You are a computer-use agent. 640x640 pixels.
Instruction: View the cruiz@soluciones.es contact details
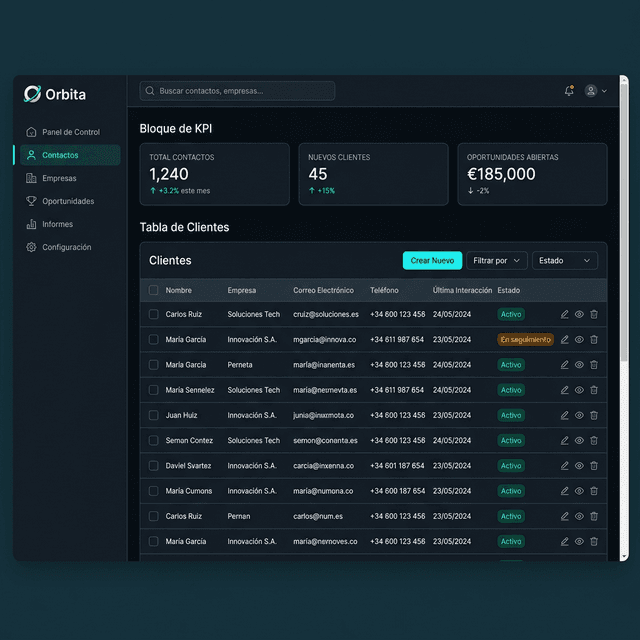pos(579,314)
